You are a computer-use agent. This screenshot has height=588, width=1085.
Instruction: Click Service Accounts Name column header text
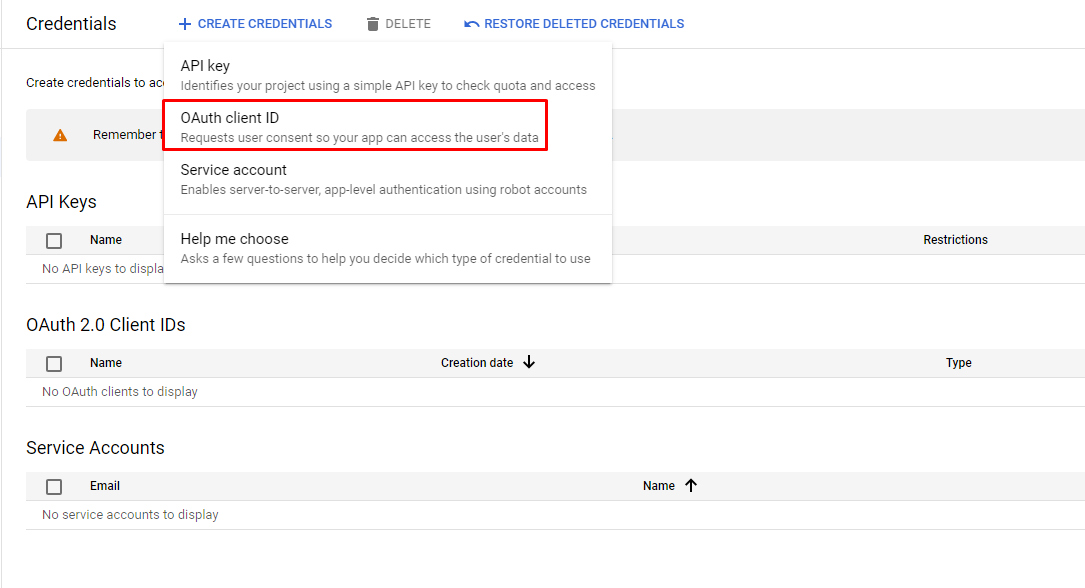tap(658, 486)
